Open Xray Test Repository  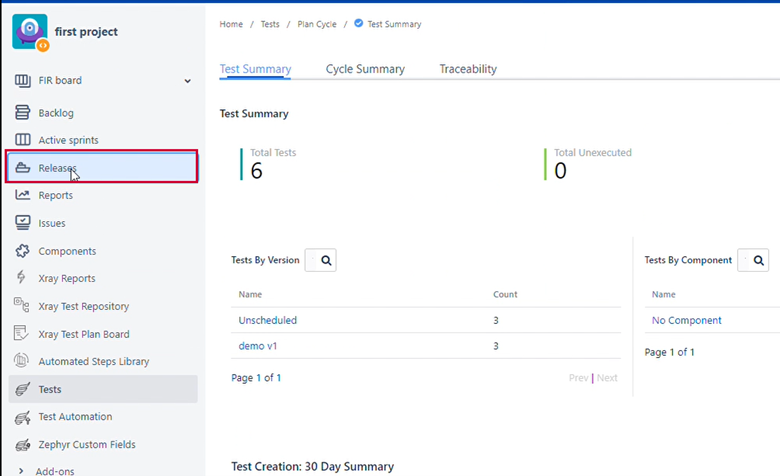(x=84, y=306)
